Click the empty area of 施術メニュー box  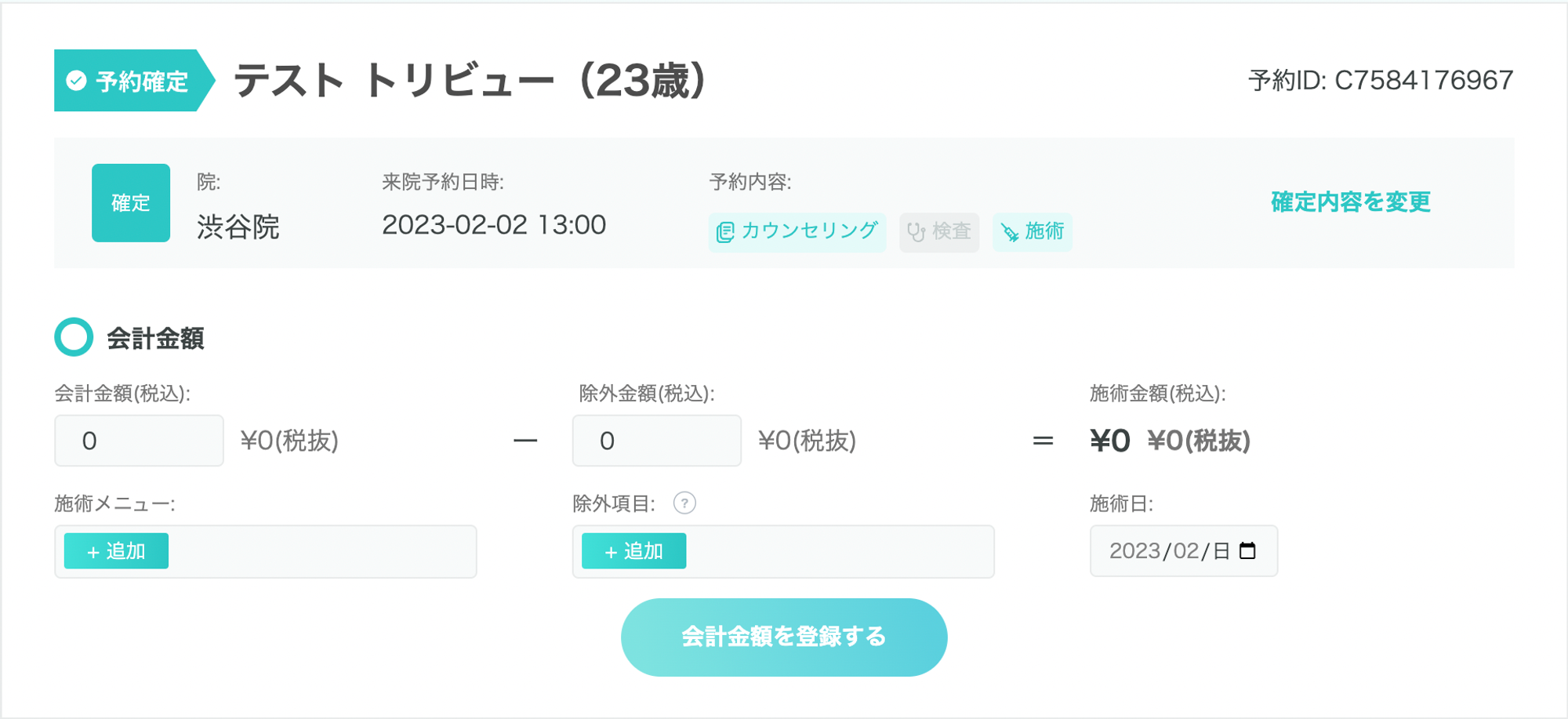point(321,552)
